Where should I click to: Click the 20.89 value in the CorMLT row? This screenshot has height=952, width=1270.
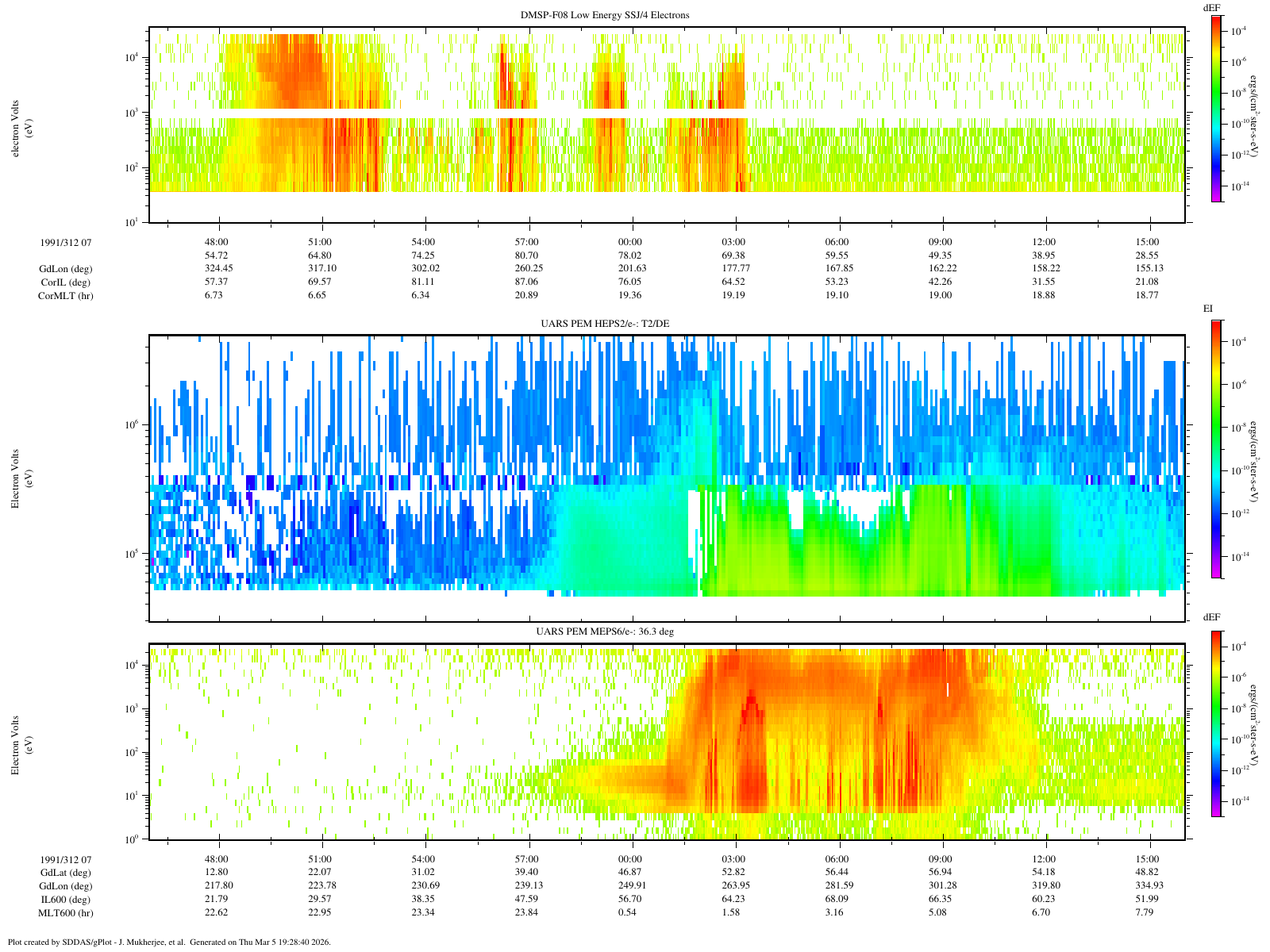pos(527,296)
